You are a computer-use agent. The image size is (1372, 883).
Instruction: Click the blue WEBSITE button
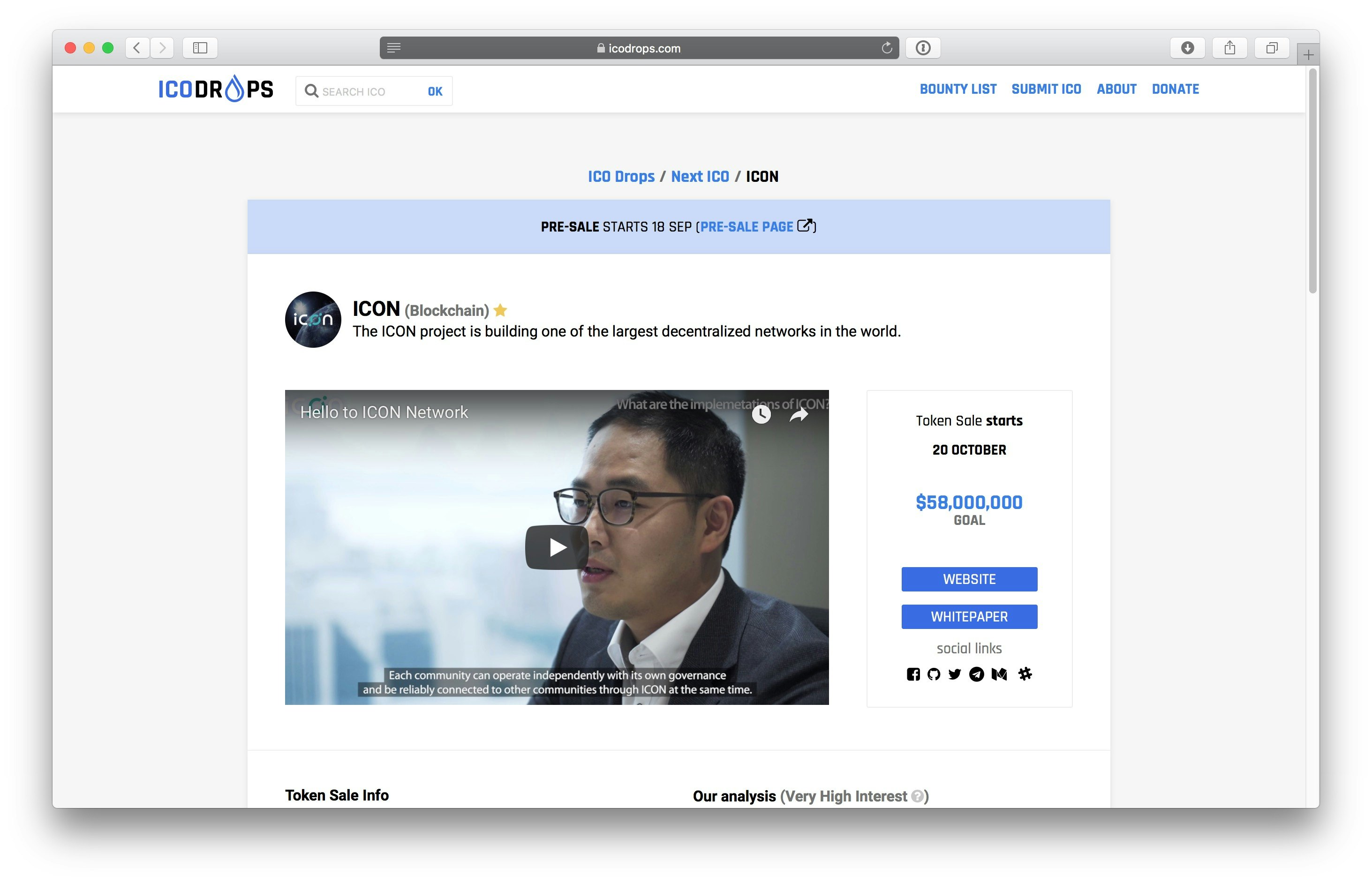coord(969,579)
